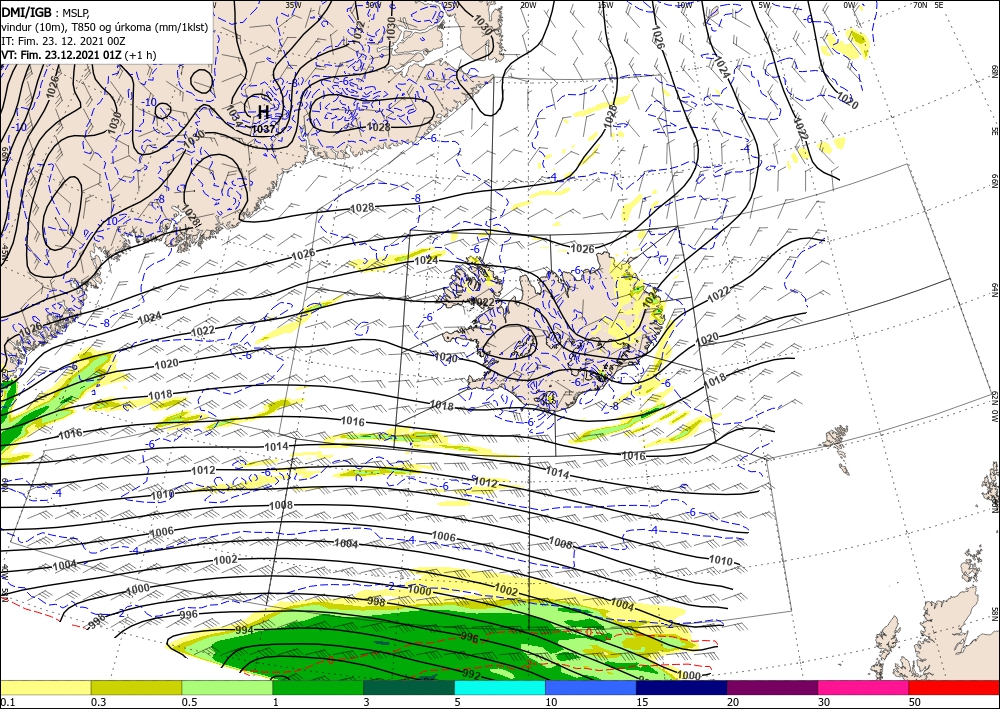
Task: Click the legend value '0.1'
Action: (7, 702)
